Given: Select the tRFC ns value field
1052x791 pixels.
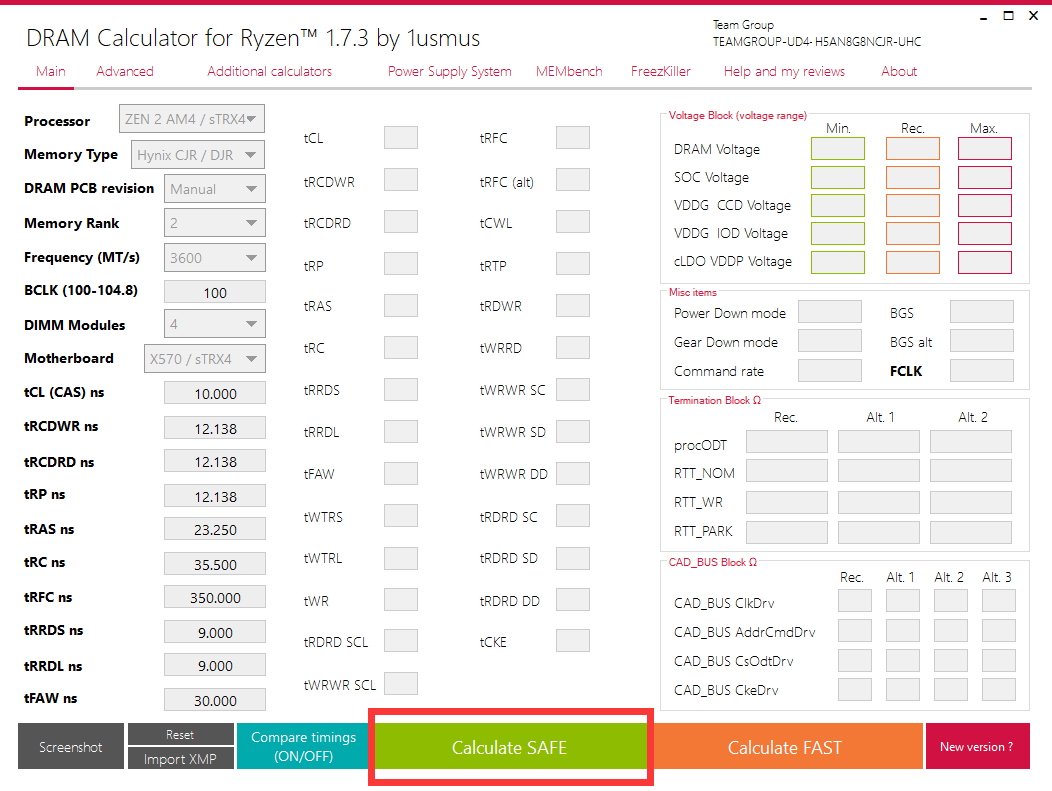Looking at the screenshot, I should coord(215,597).
